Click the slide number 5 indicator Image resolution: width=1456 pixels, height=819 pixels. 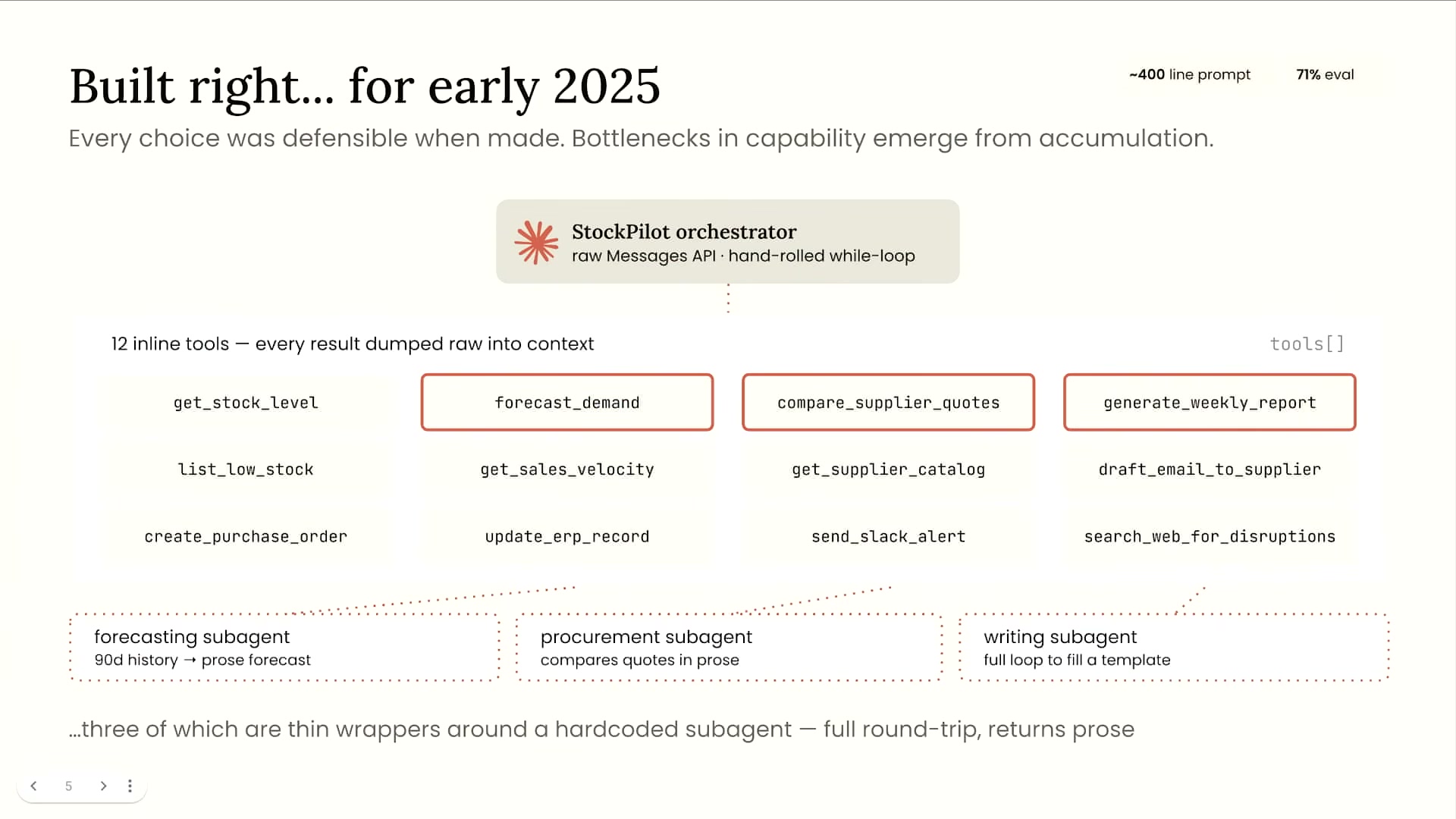pyautogui.click(x=68, y=786)
